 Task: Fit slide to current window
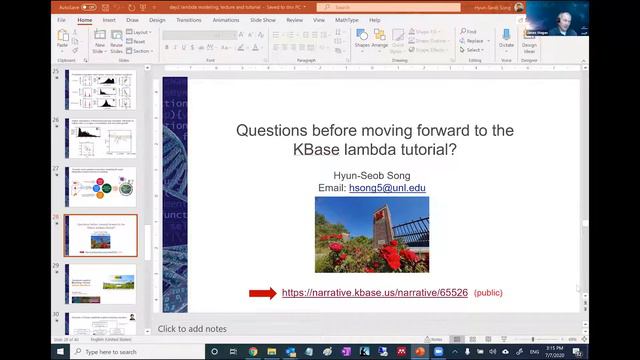pos(584,339)
